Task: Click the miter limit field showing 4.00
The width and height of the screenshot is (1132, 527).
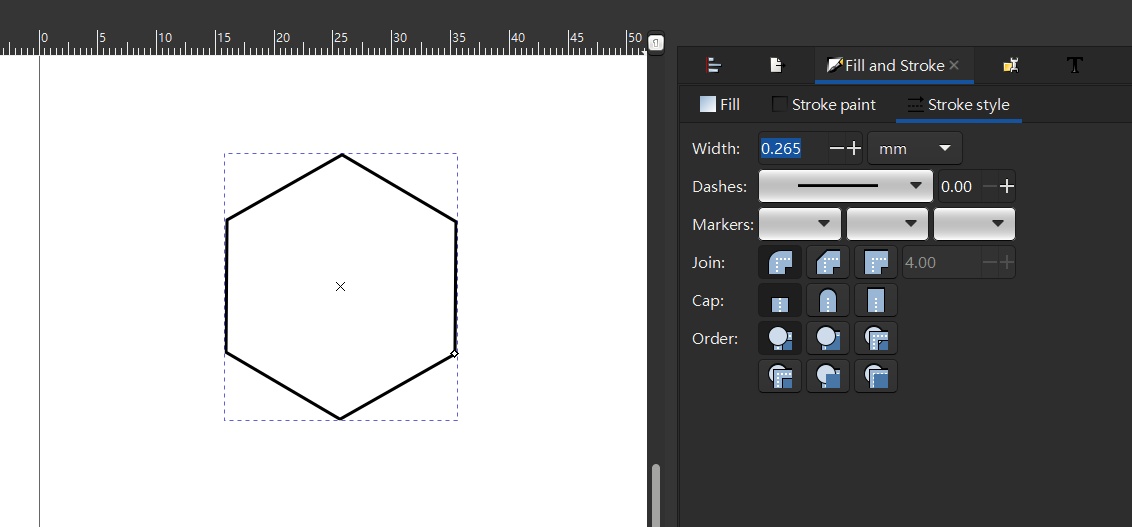Action: pyautogui.click(x=942, y=262)
